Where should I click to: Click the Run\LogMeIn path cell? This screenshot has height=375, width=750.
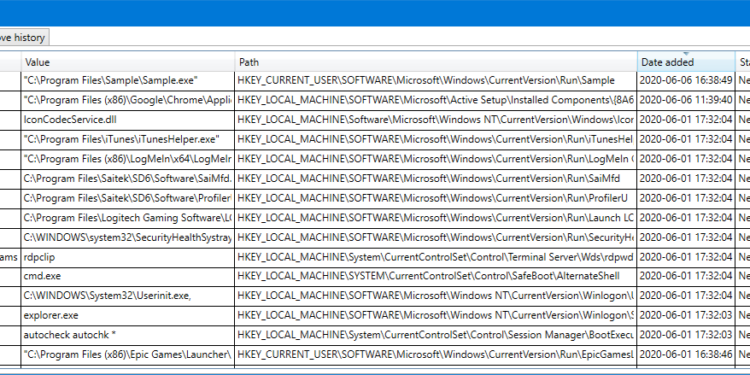436,159
